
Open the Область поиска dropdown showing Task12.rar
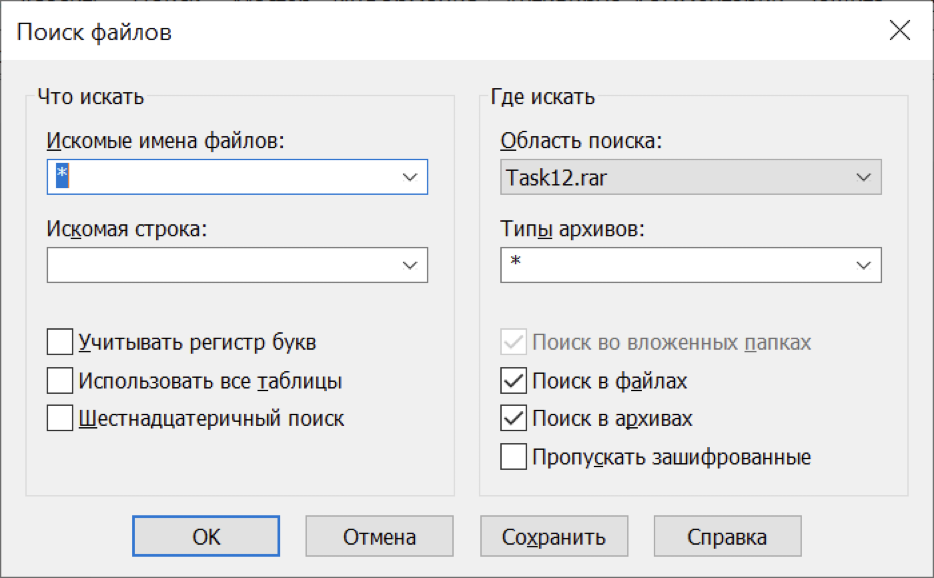point(690,177)
